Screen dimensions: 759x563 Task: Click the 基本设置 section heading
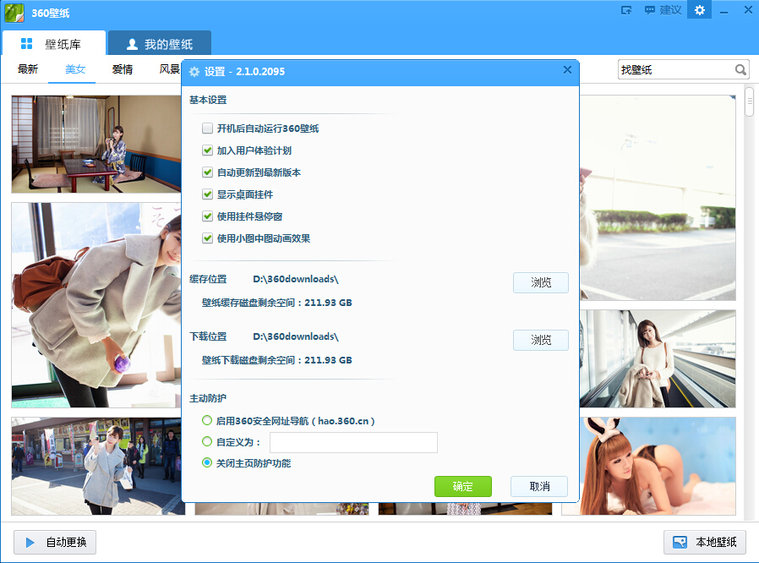pyautogui.click(x=208, y=100)
